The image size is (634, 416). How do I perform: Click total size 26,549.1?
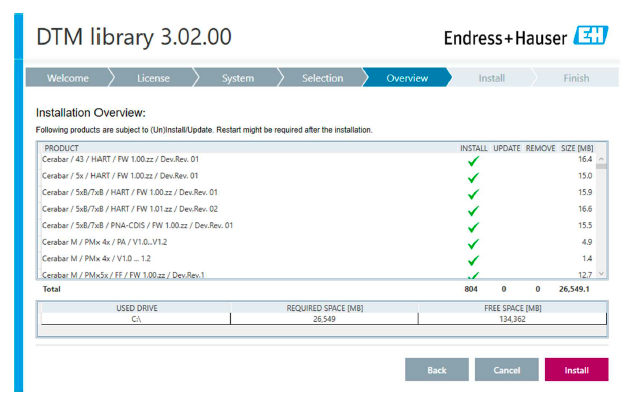click(x=574, y=289)
